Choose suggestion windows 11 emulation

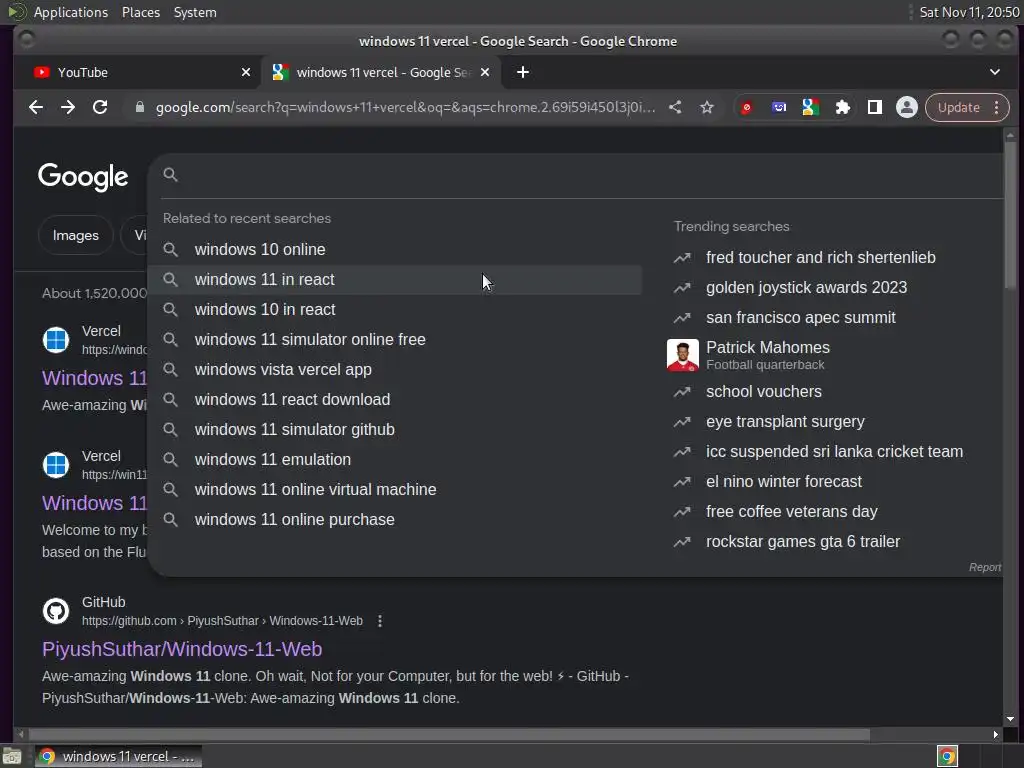pyautogui.click(x=394, y=460)
